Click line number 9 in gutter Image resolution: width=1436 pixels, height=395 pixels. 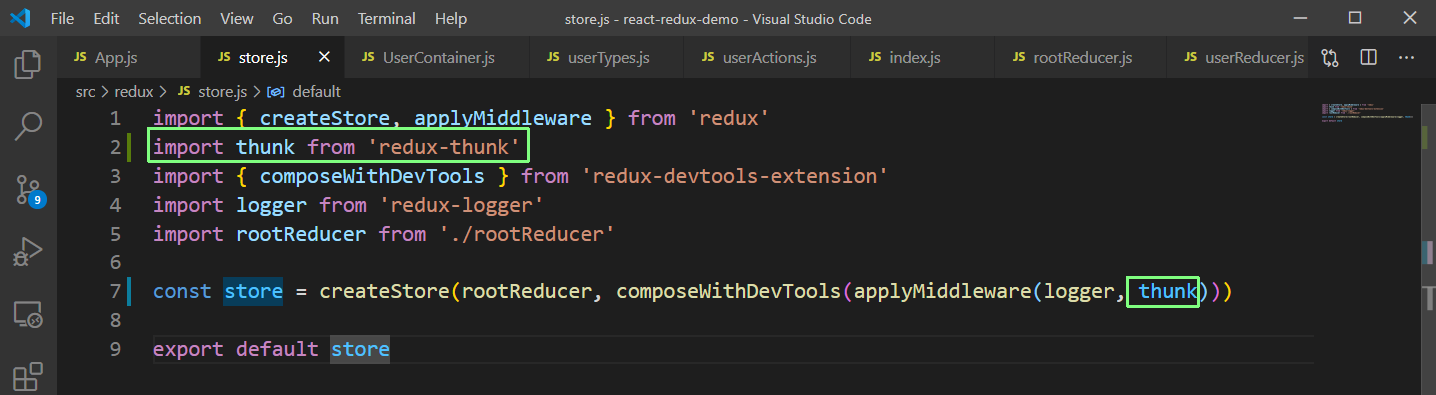115,350
